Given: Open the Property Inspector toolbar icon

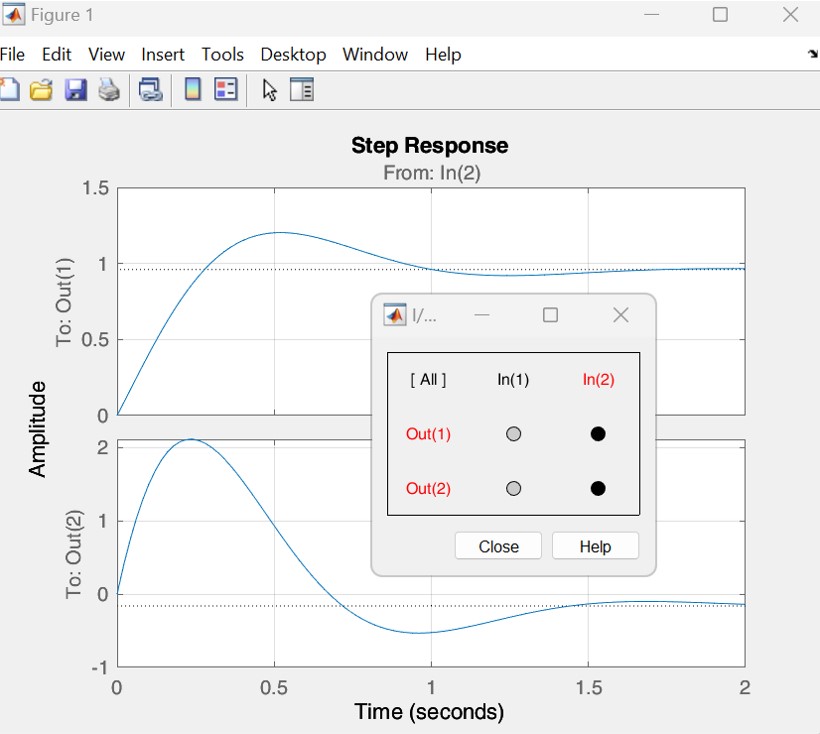Looking at the screenshot, I should click(x=302, y=90).
